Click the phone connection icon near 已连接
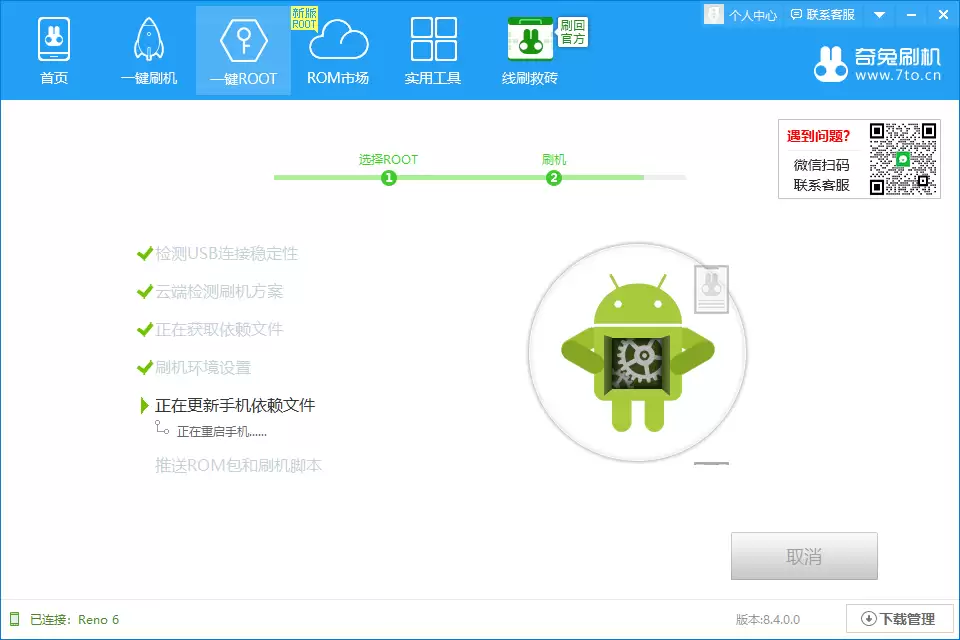 click(16, 619)
